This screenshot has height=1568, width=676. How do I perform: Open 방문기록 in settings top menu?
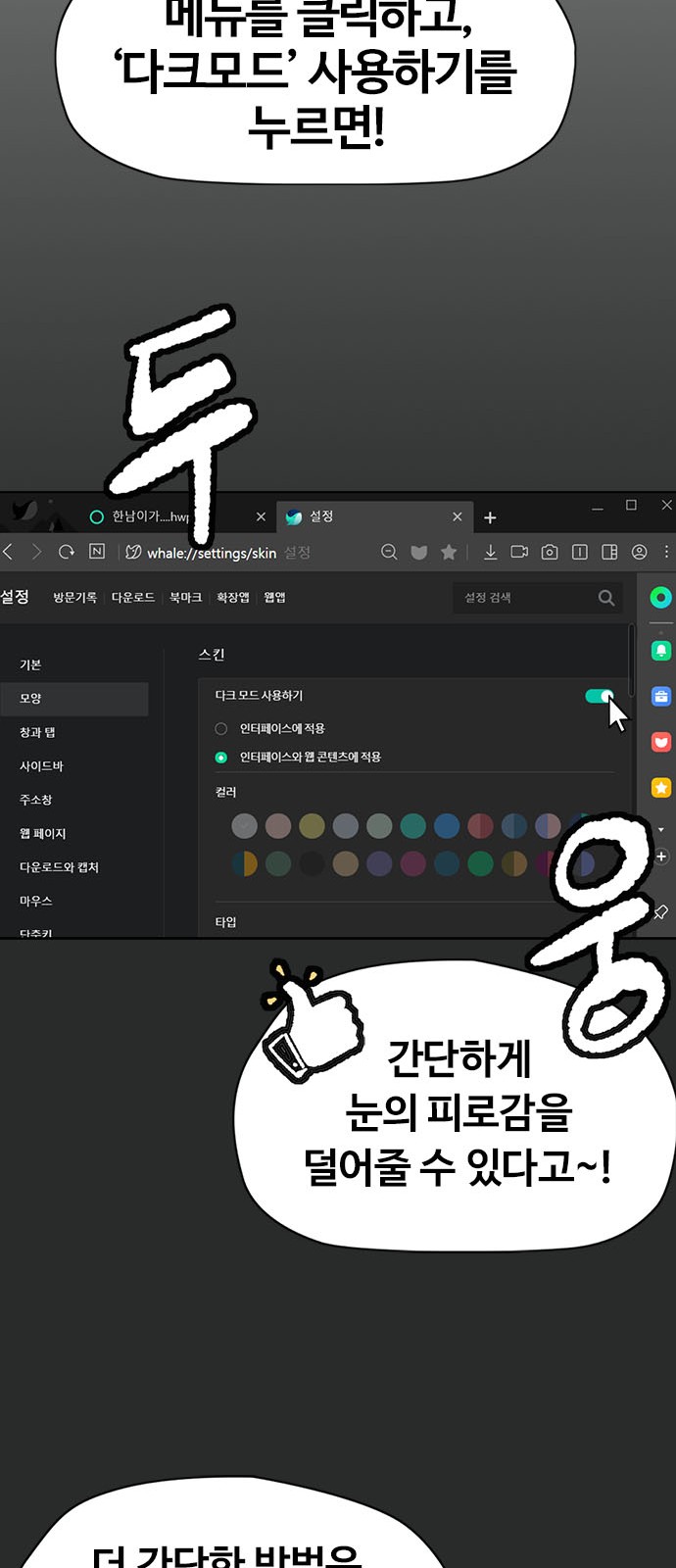tap(75, 597)
